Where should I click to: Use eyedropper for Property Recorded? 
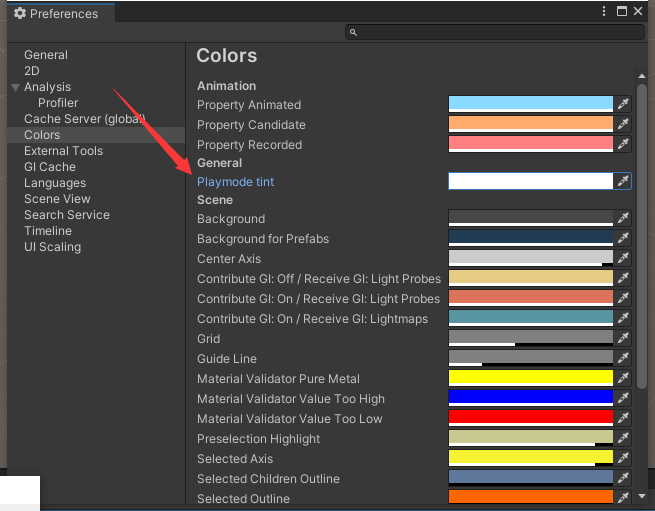tap(623, 144)
